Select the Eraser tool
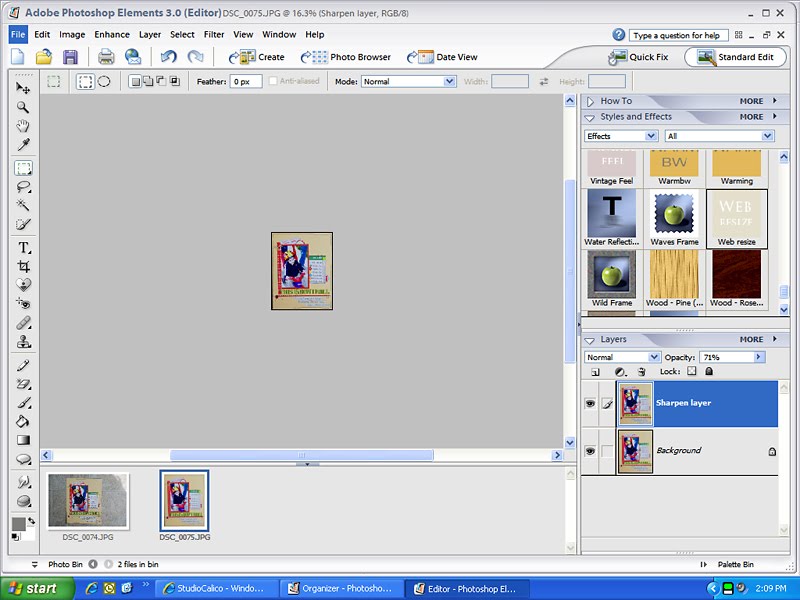 [23, 384]
